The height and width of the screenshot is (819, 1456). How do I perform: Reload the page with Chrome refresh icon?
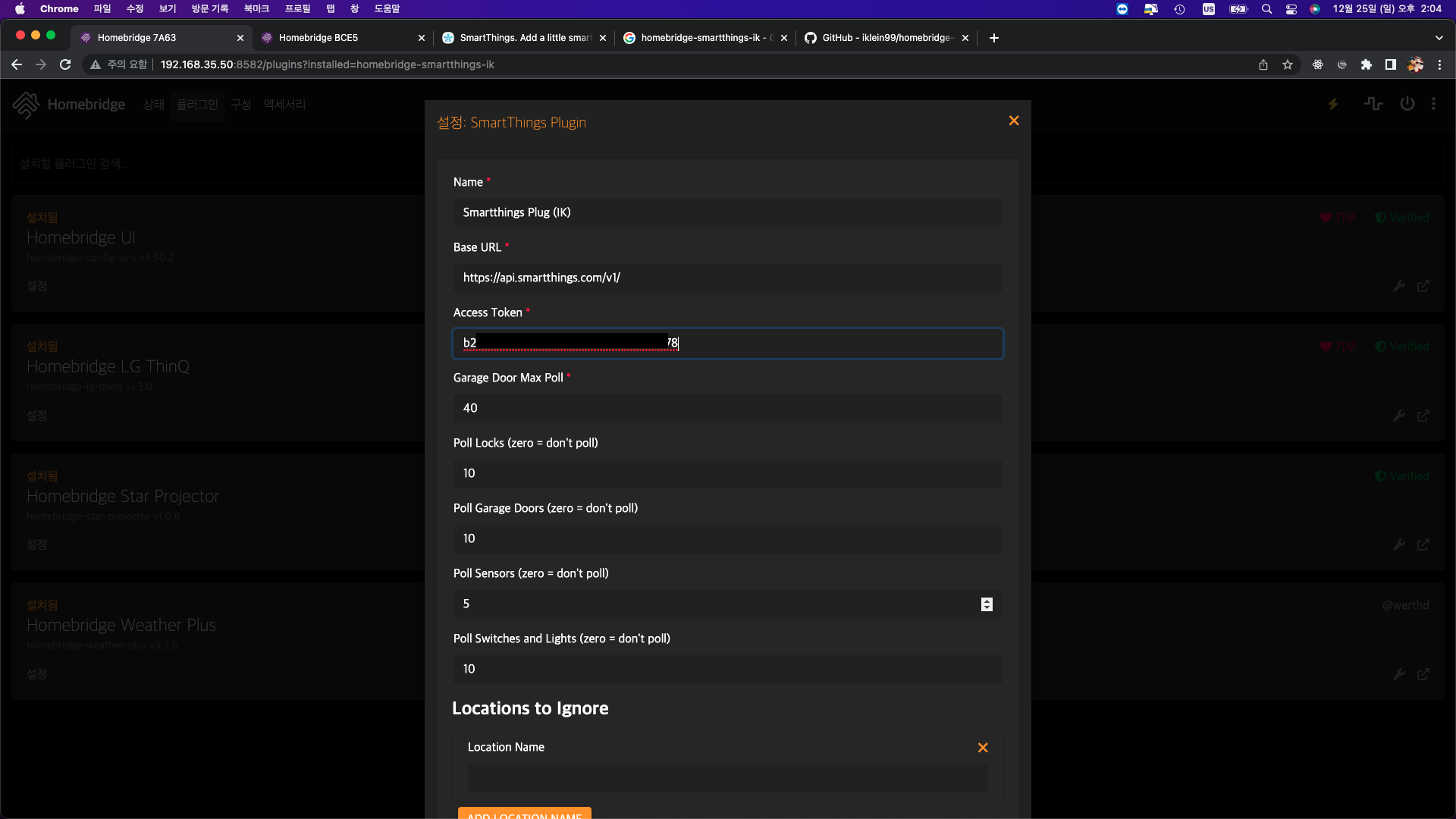tap(65, 65)
